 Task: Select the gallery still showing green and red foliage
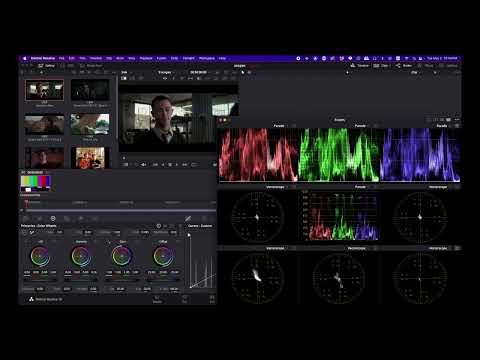(x=90, y=124)
